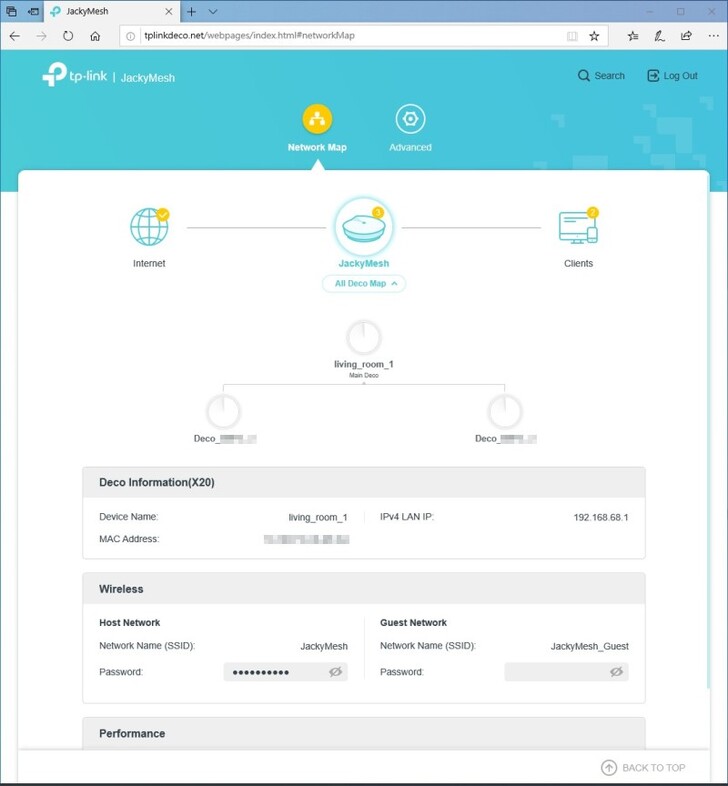Image resolution: width=728 pixels, height=786 pixels.
Task: Add this page to favorites
Action: (594, 36)
